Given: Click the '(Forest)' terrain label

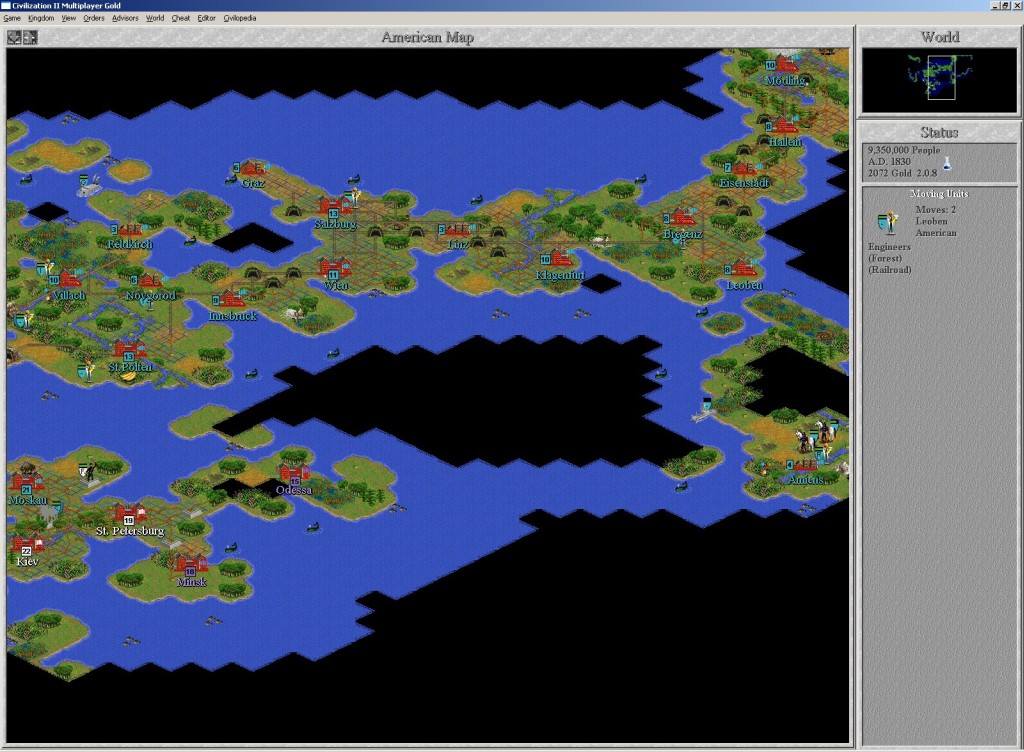Looking at the screenshot, I should (x=886, y=258).
